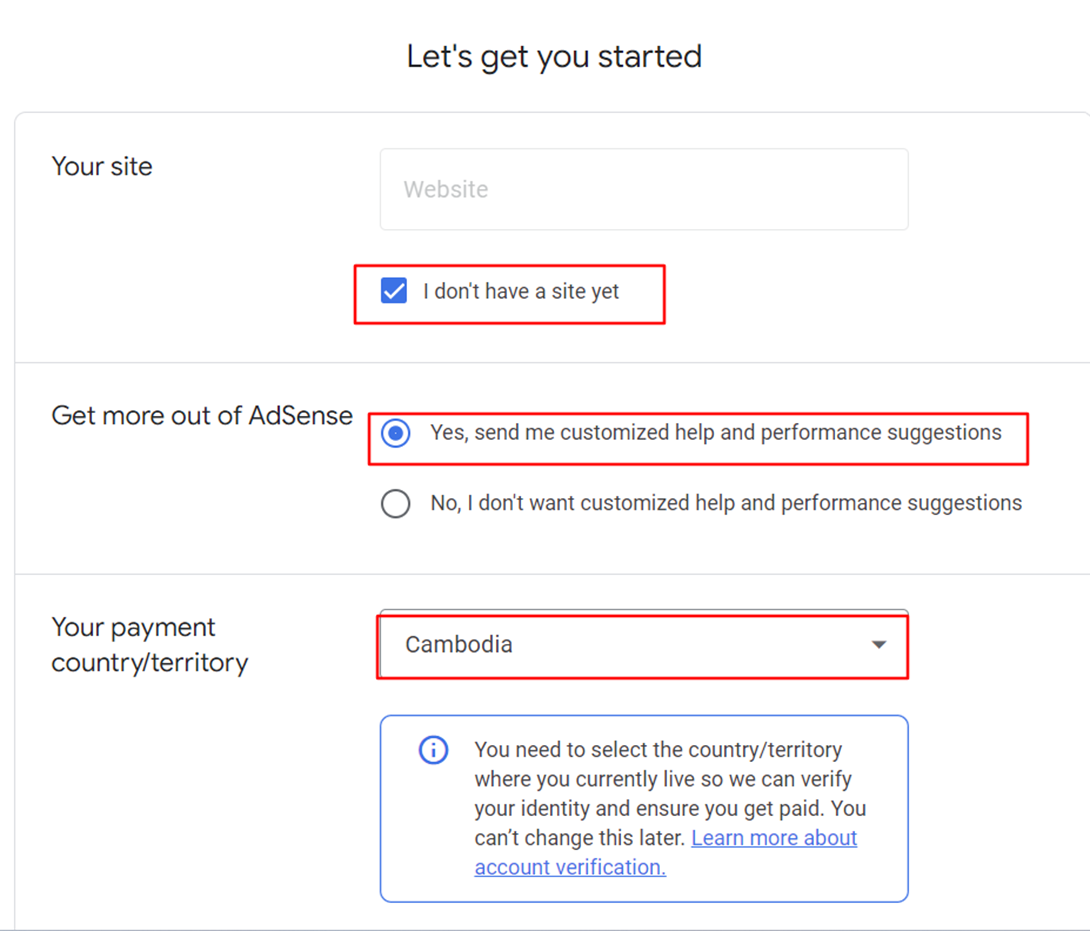Click the "Yes, send me customized help" label text
The image size is (1090, 931).
click(715, 433)
